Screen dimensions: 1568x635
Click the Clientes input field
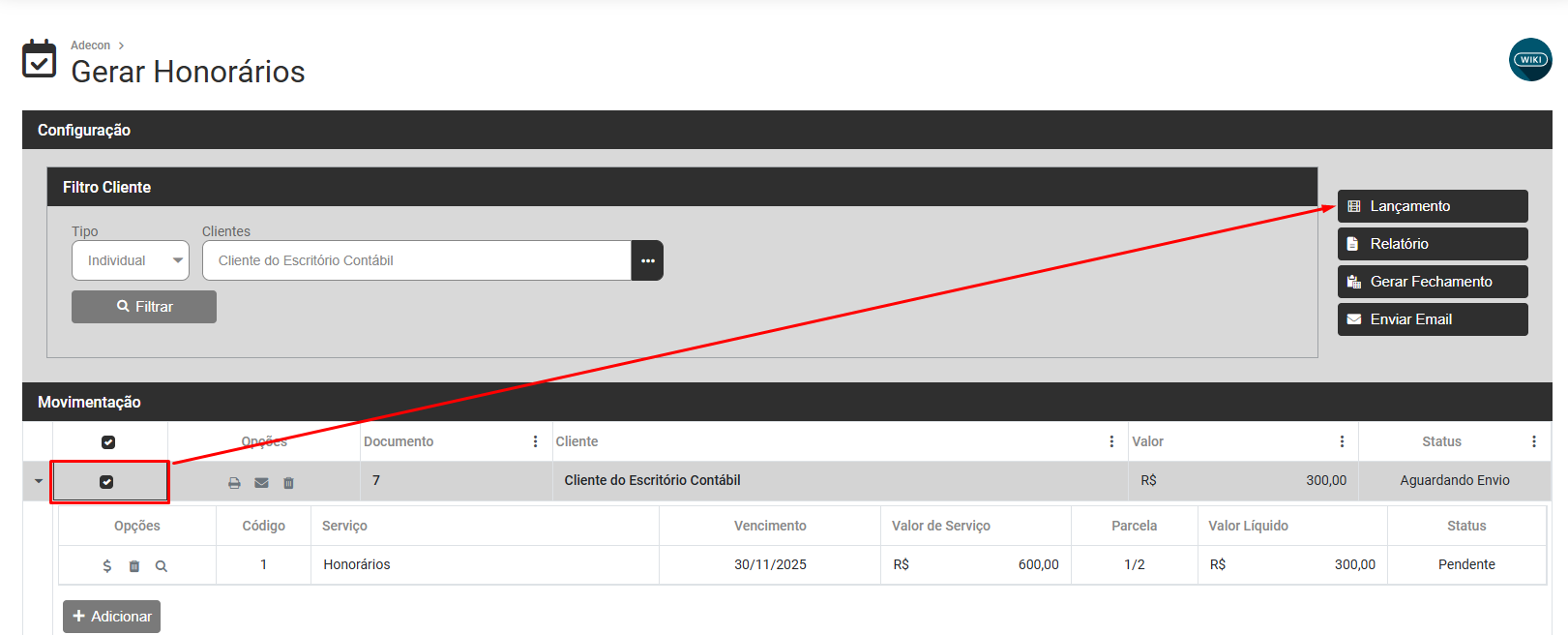(x=417, y=260)
